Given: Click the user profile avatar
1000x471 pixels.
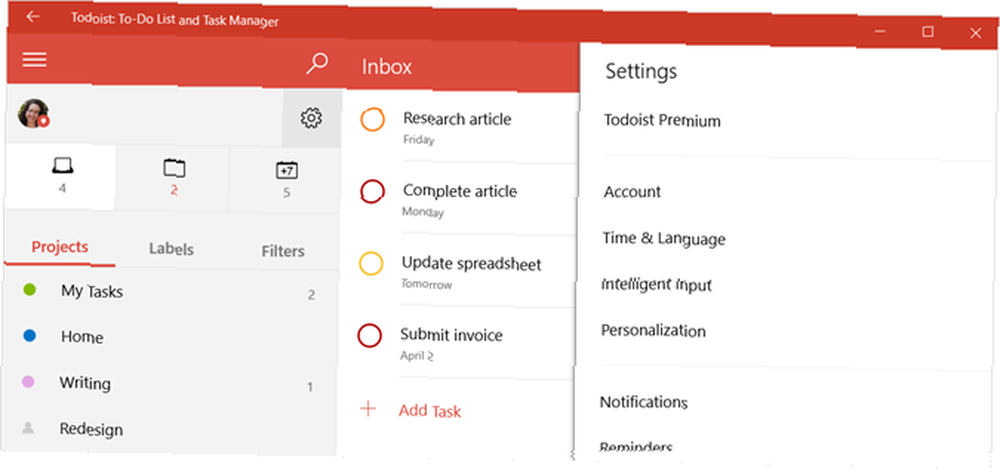Looking at the screenshot, I should click(34, 113).
